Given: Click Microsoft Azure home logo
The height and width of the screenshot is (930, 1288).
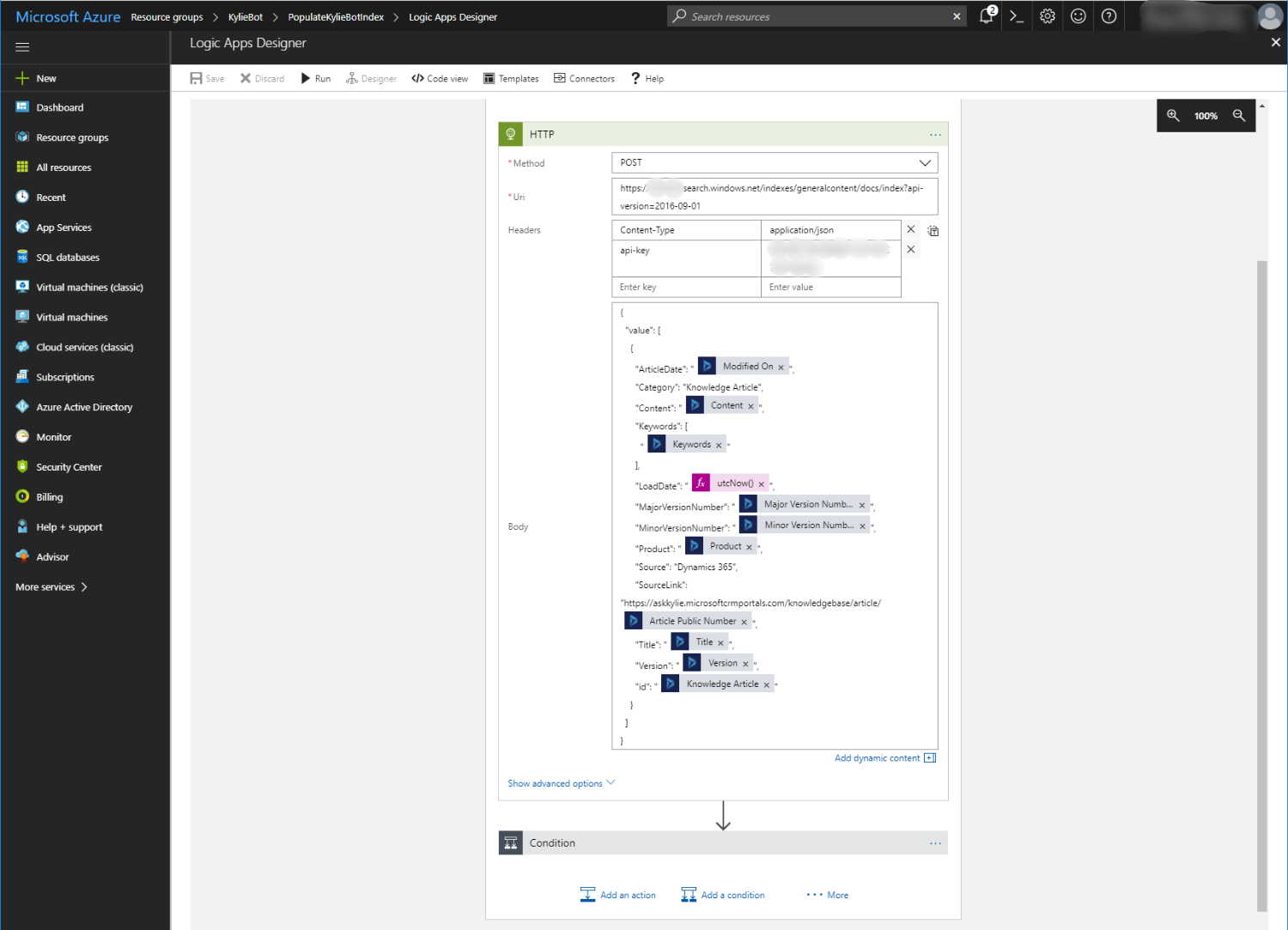Looking at the screenshot, I should click(68, 17).
